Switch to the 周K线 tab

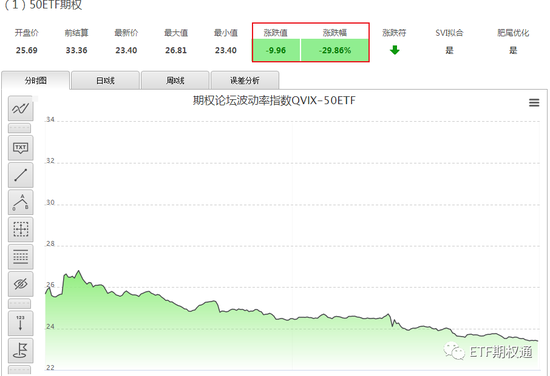(175, 81)
